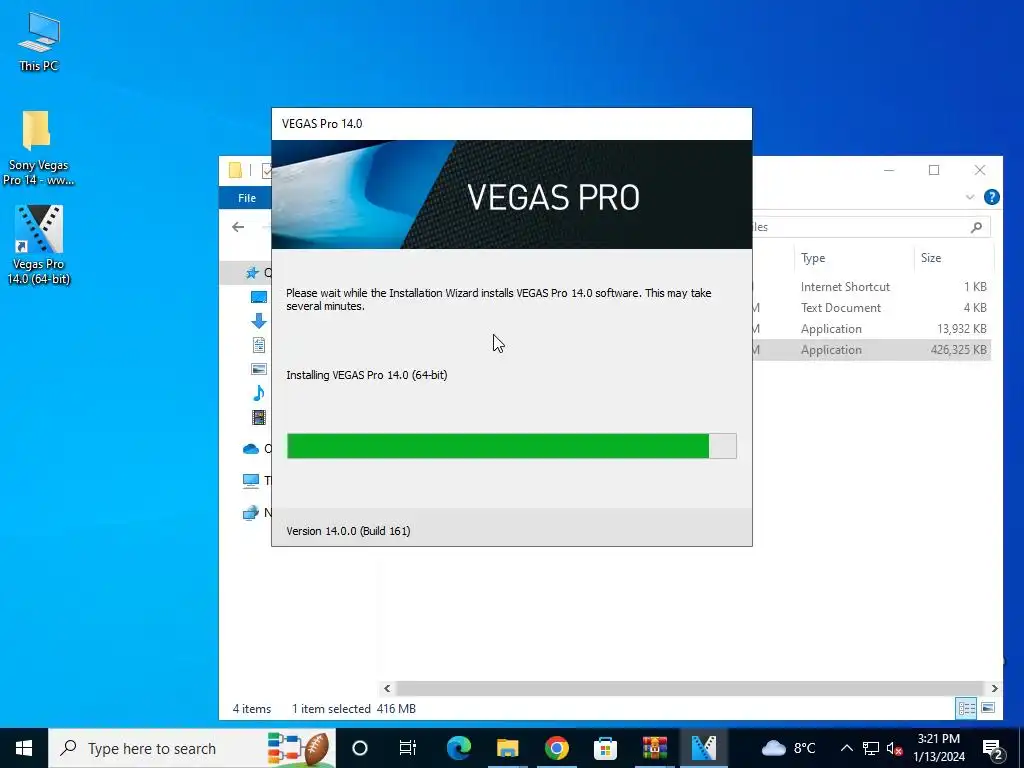The height and width of the screenshot is (768, 1024).
Task: Launch Google Chrome from taskbar
Action: click(556, 748)
